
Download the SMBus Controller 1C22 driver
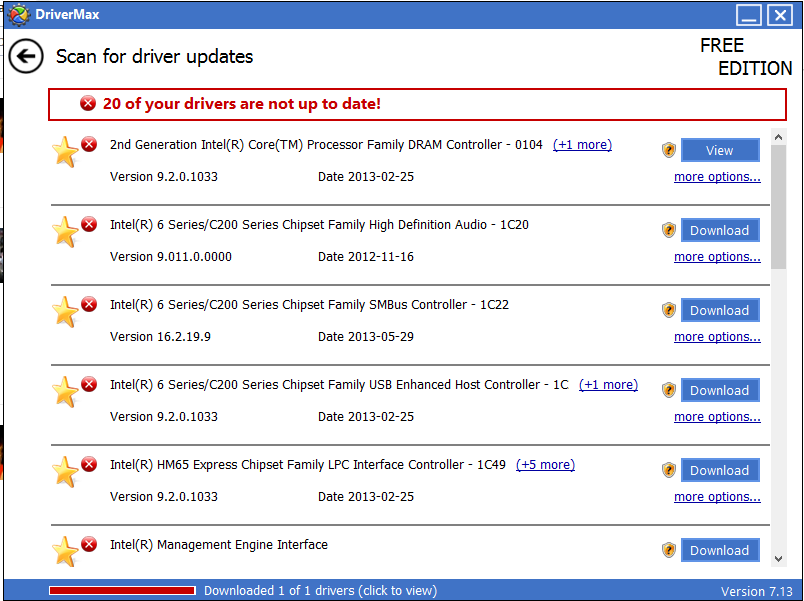(720, 310)
